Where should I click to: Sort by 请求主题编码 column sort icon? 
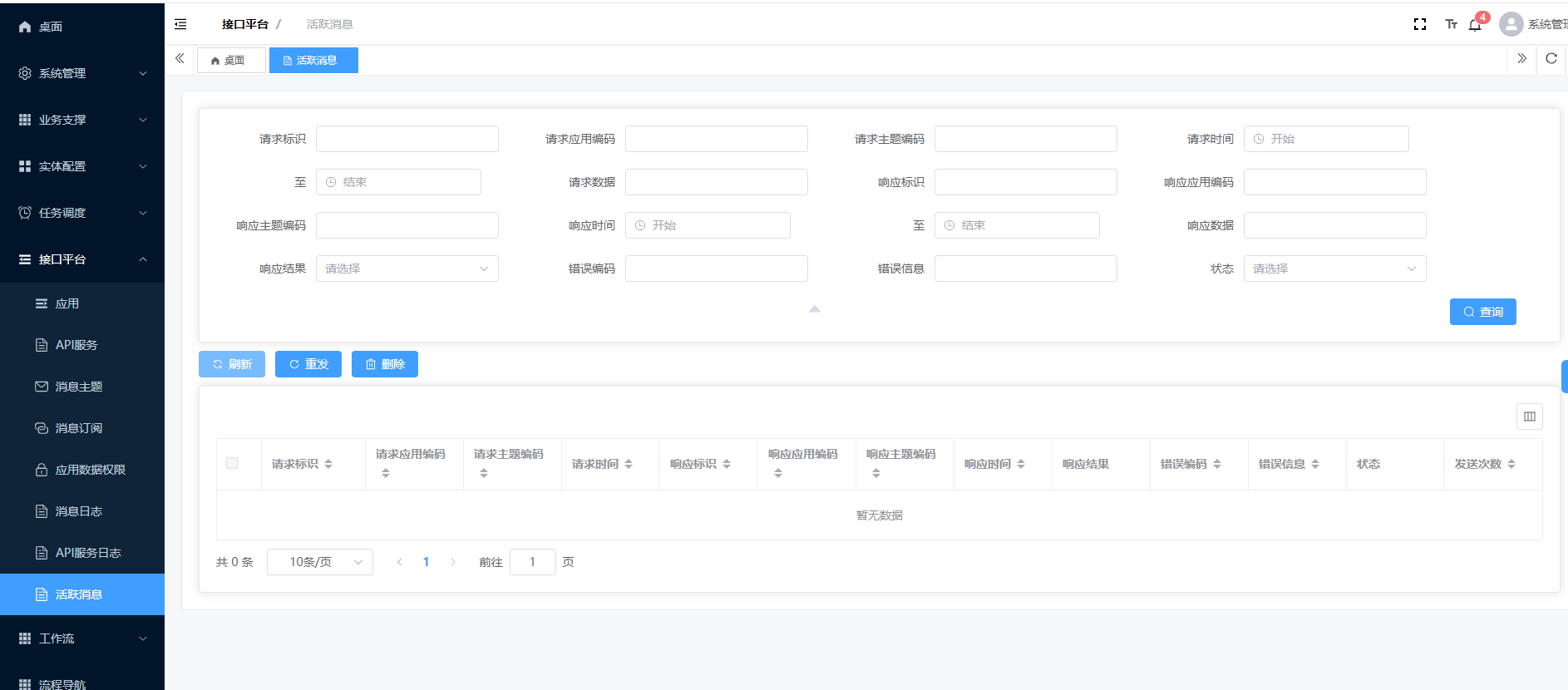tap(484, 473)
